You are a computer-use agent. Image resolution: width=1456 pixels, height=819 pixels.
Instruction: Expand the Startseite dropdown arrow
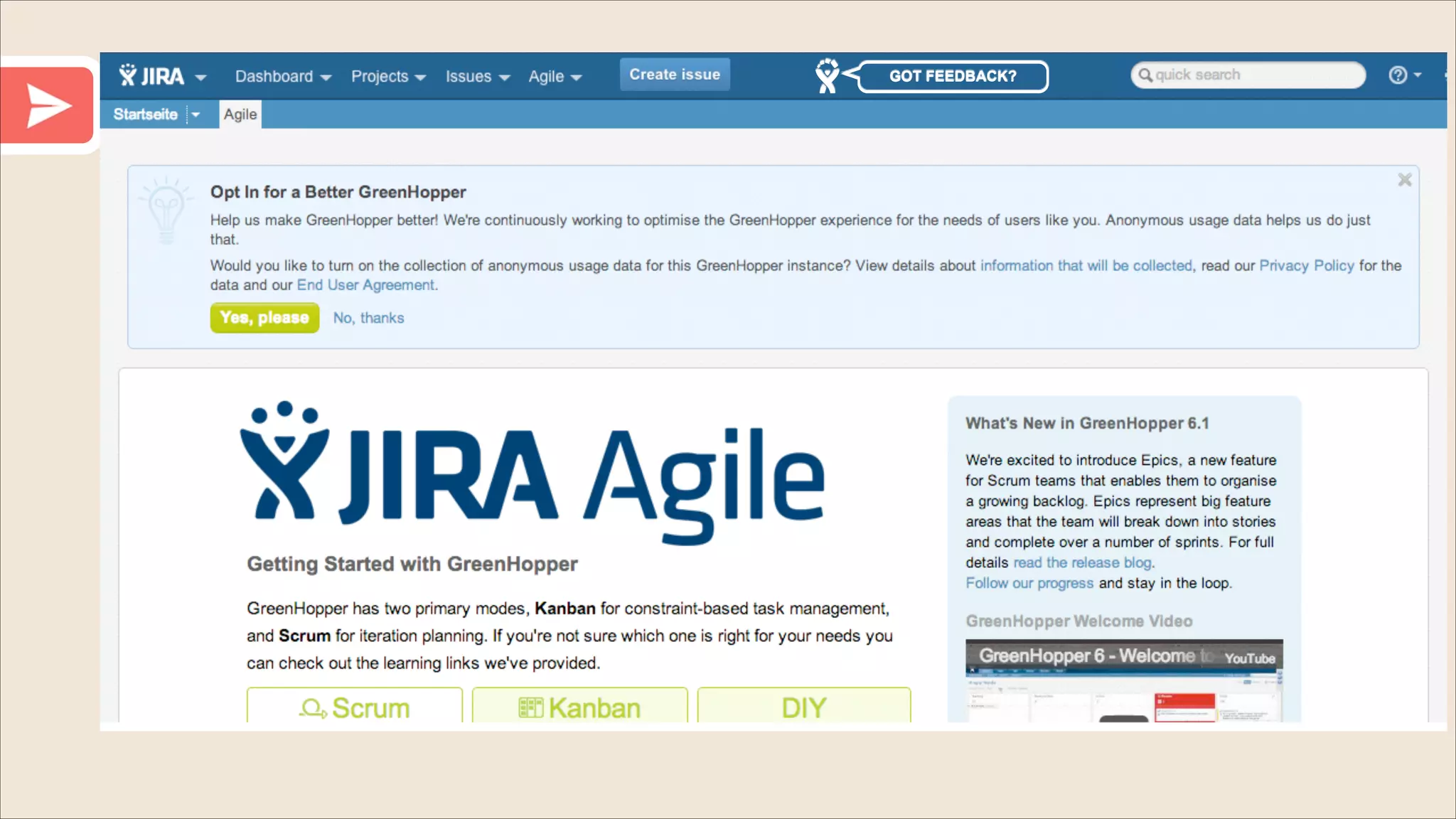point(196,114)
